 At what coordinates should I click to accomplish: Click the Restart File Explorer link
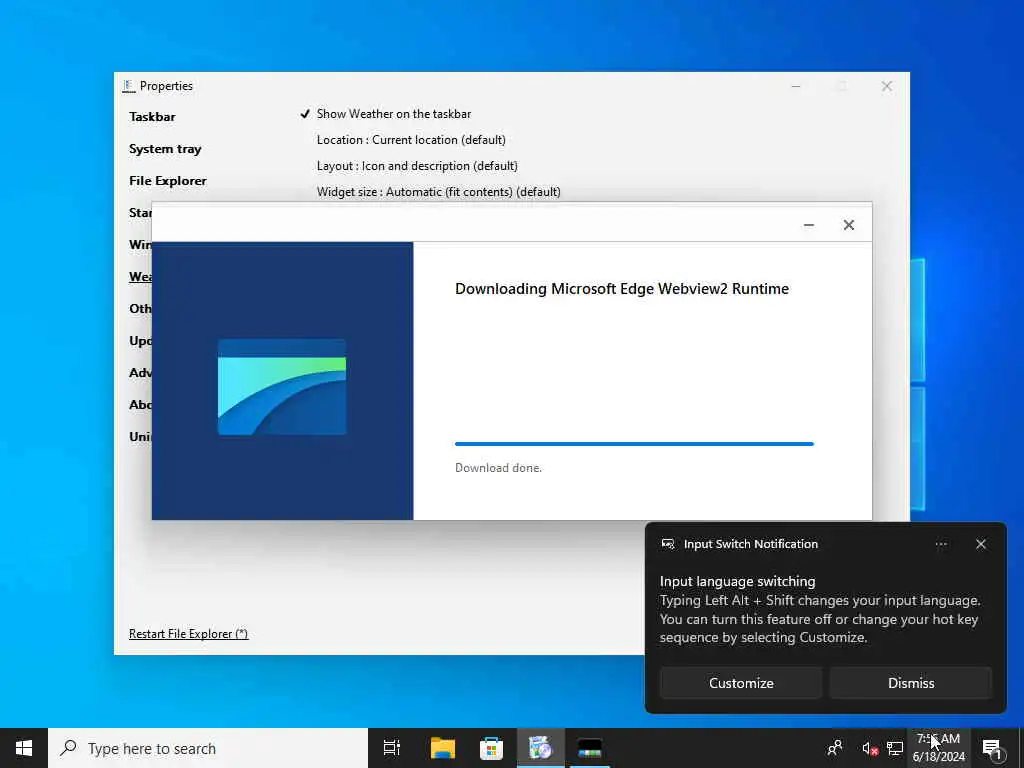coord(188,633)
